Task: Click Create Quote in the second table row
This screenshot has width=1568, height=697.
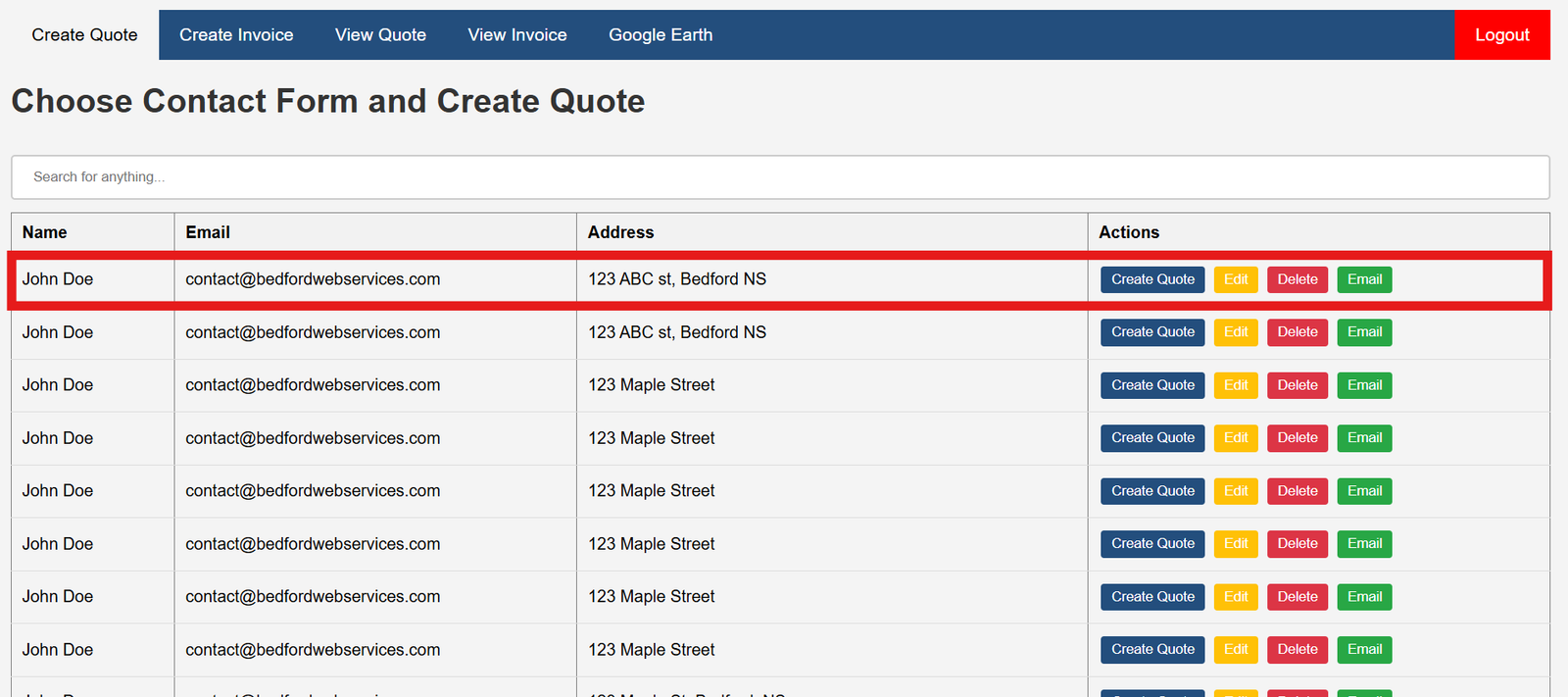Action: pyautogui.click(x=1152, y=332)
